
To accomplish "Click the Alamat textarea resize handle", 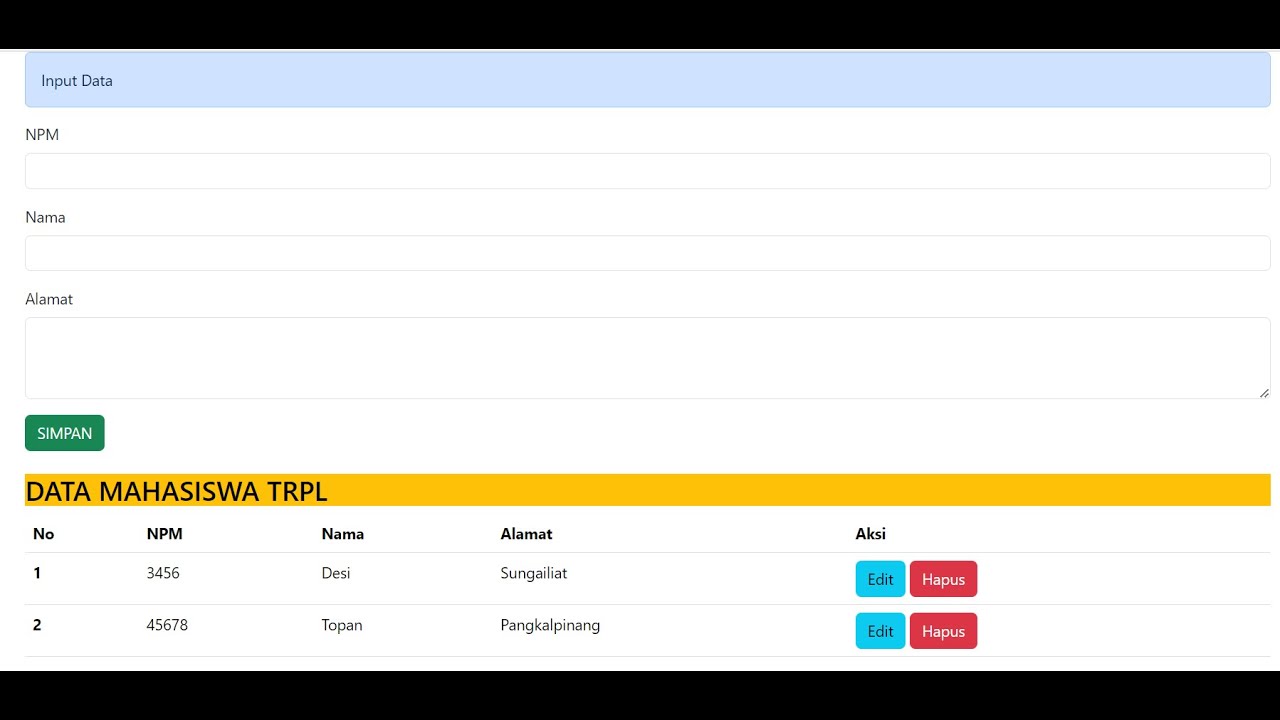I will (x=1264, y=392).
